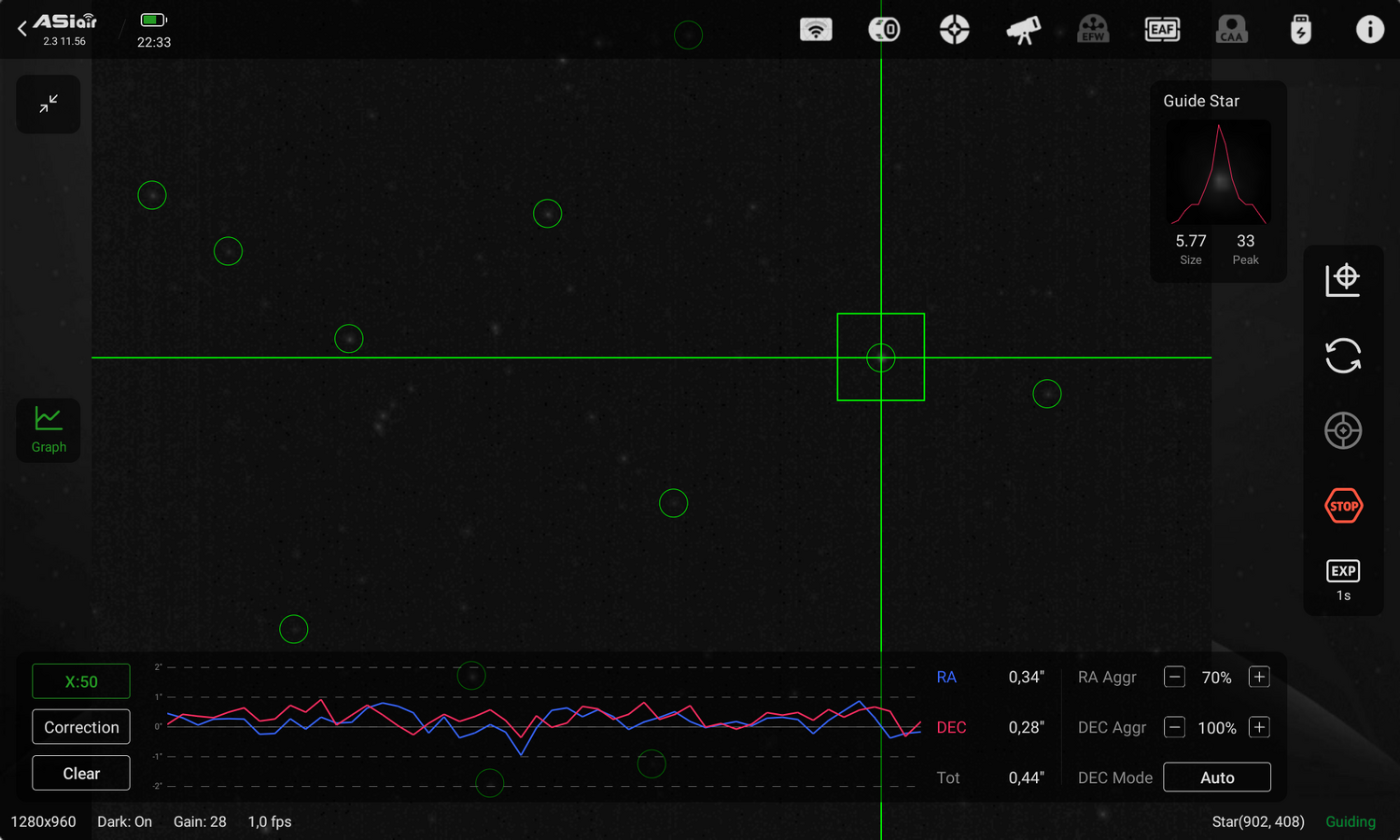The height and width of the screenshot is (840, 1400).
Task: Collapse the view with the shrink arrows
Action: [x=48, y=104]
